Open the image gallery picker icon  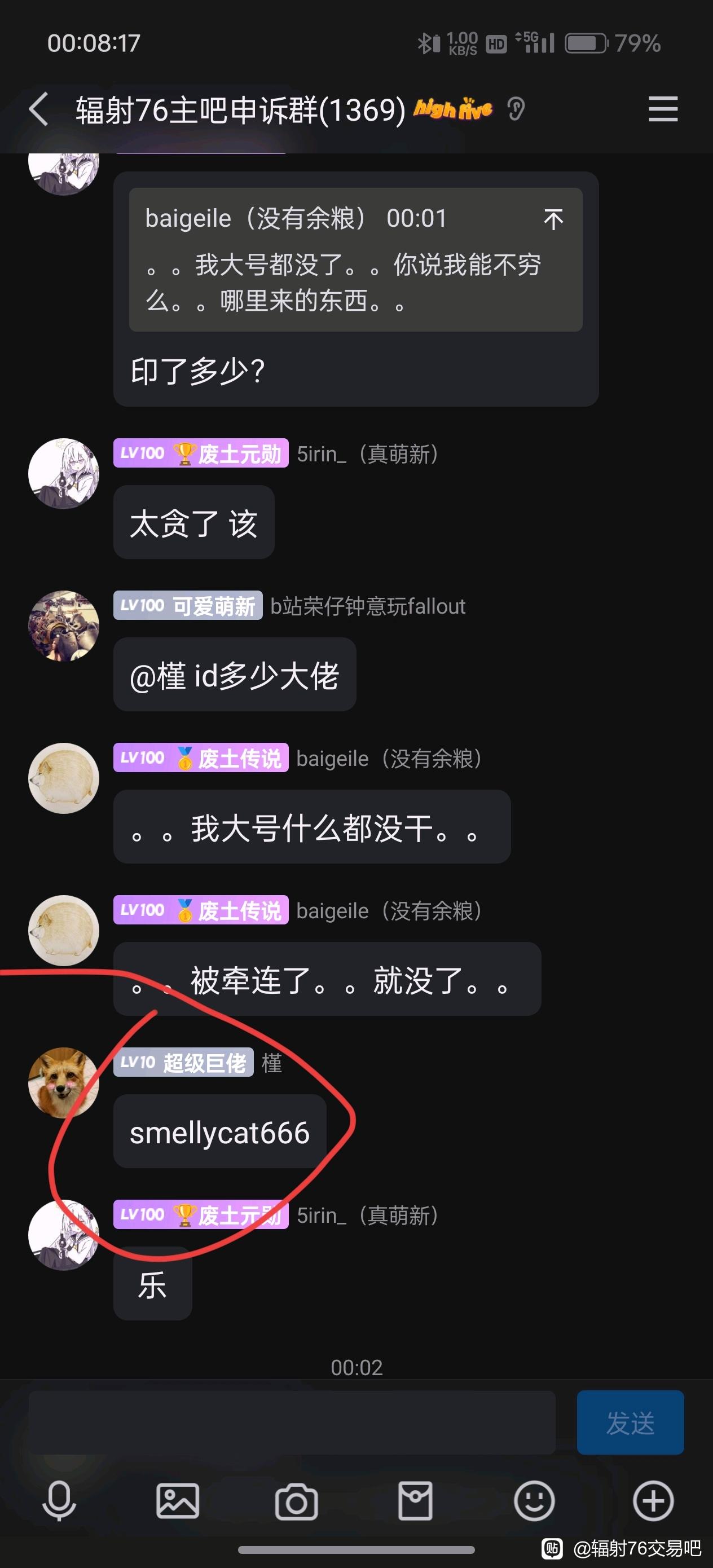pos(178,1501)
